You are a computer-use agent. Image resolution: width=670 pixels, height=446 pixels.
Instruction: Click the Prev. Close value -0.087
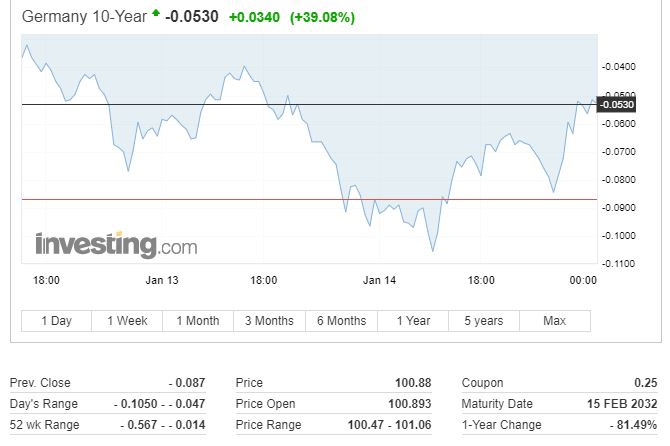(187, 383)
